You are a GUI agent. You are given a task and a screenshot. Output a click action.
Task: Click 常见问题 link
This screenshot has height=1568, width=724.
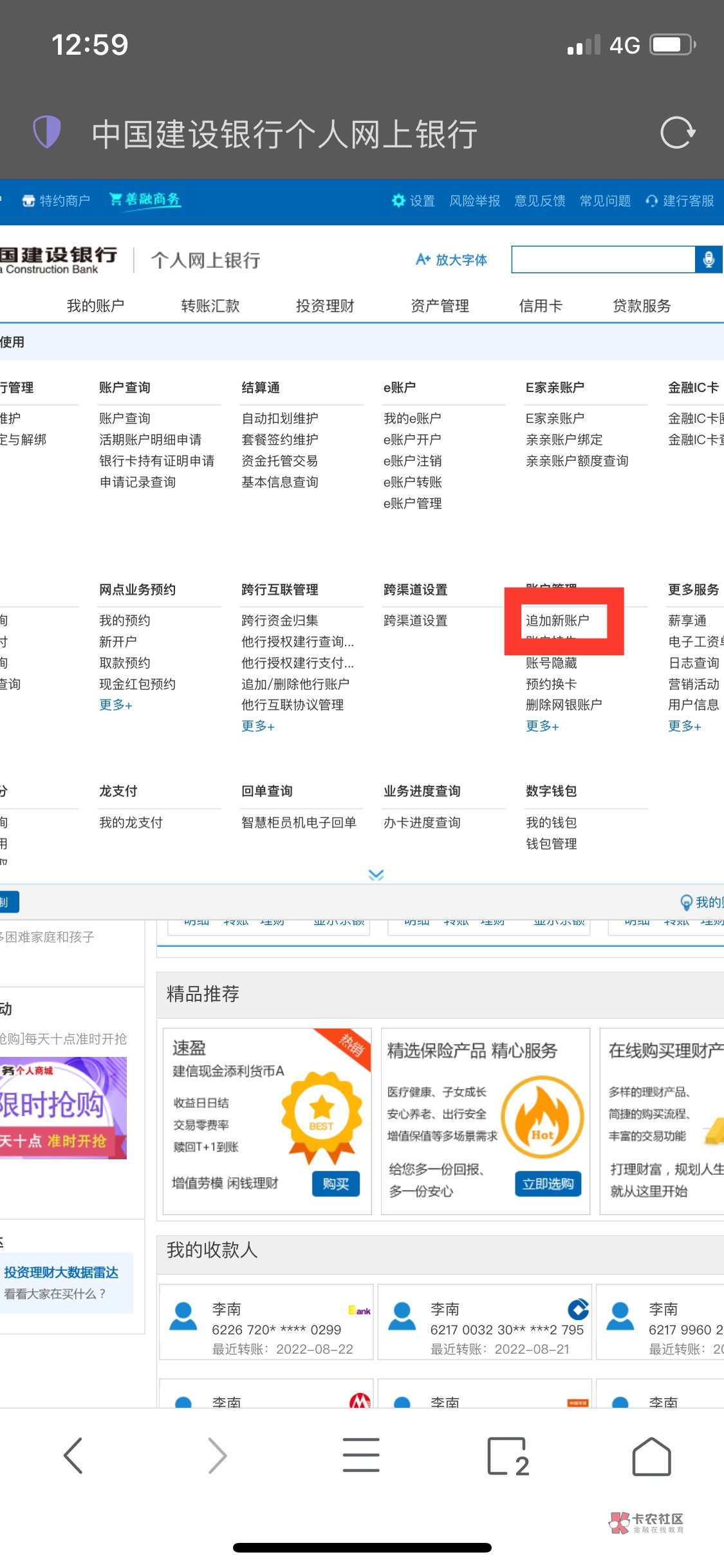pos(605,201)
